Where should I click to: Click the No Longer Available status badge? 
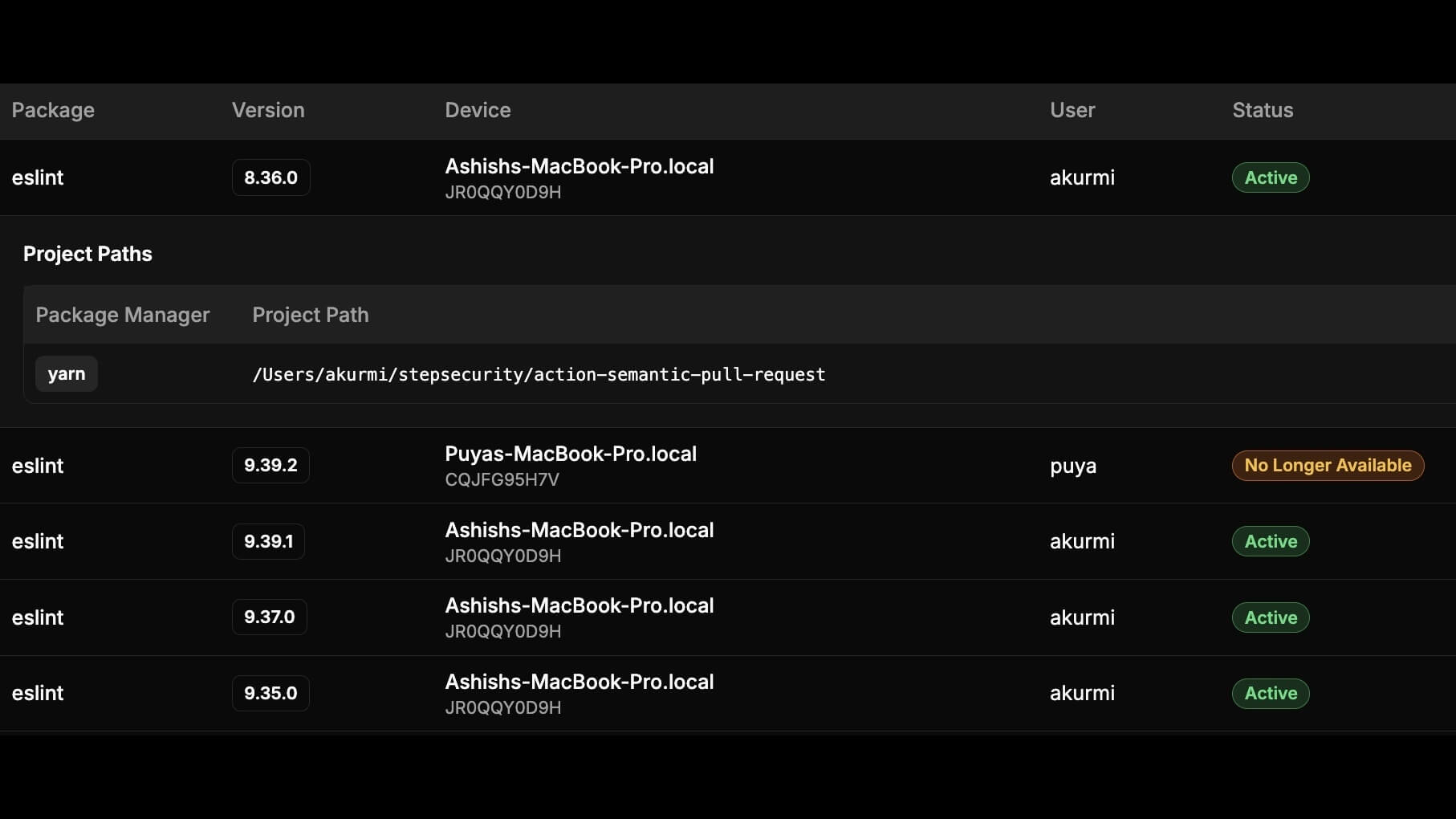[1328, 466]
